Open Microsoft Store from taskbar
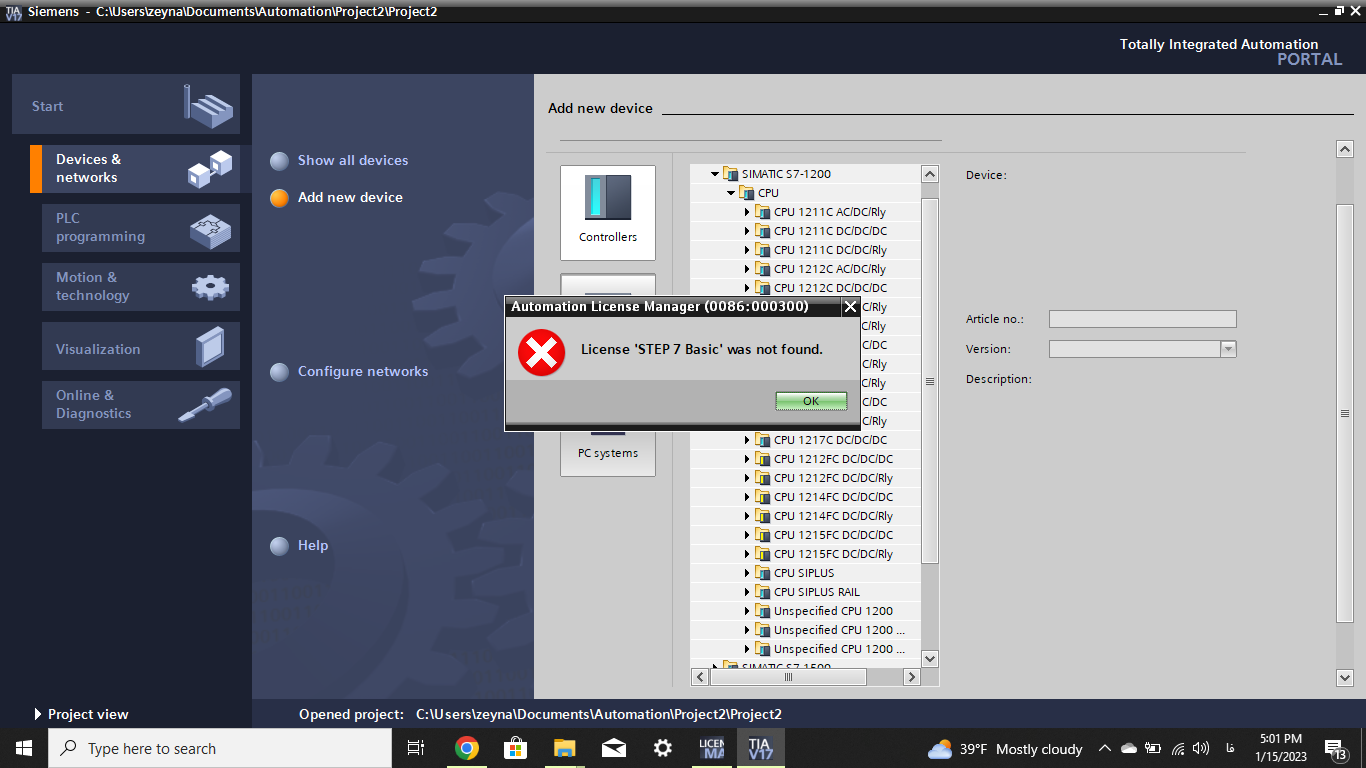This screenshot has width=1366, height=768. point(515,748)
